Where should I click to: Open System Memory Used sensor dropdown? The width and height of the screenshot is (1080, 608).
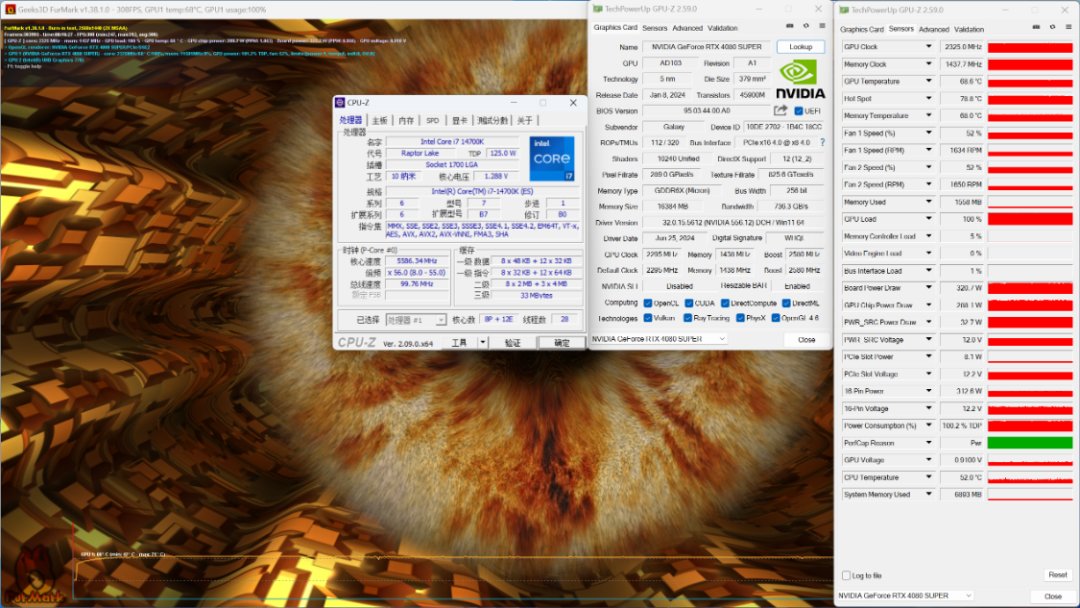(928, 494)
